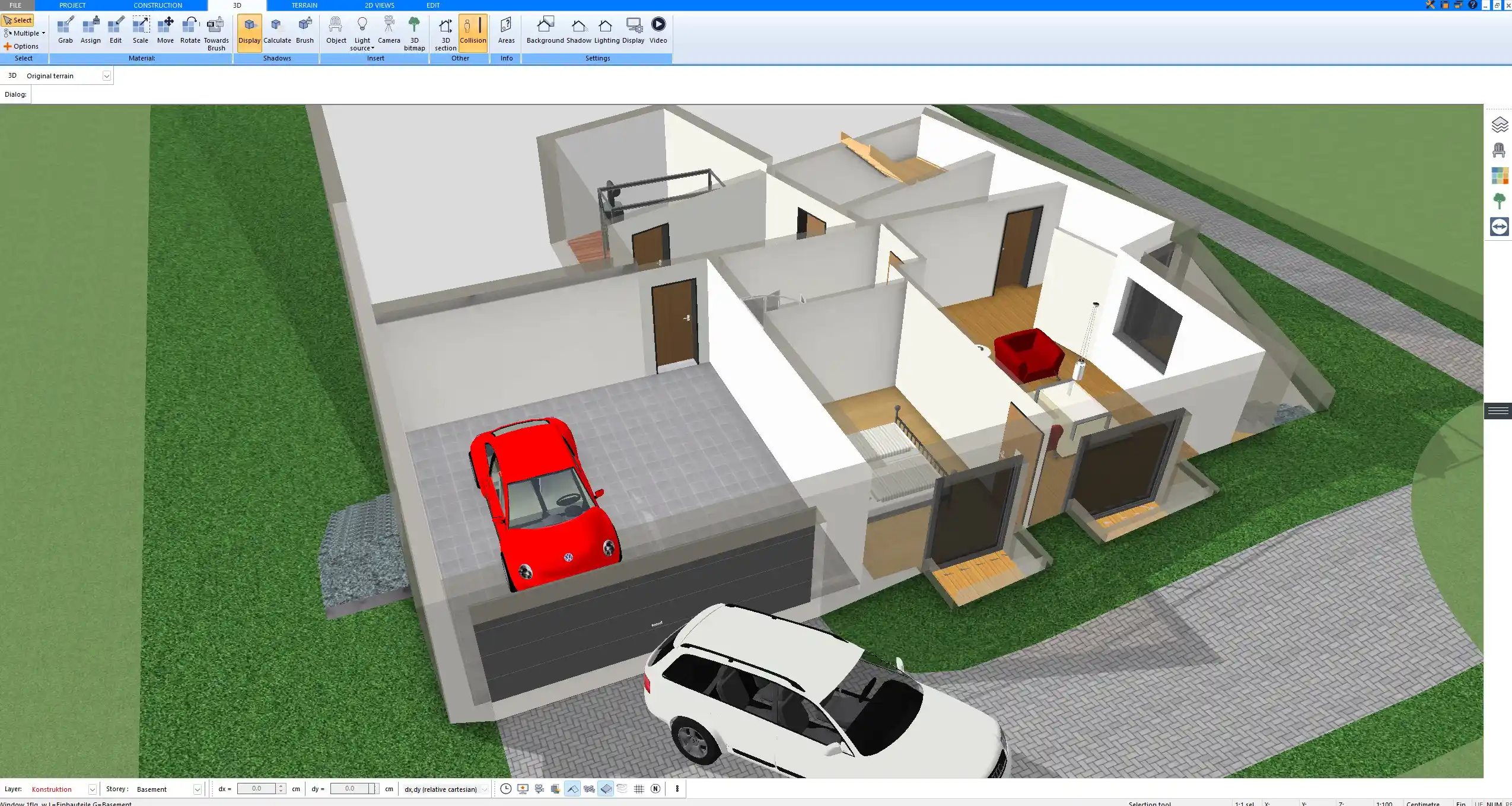This screenshot has width=1512, height=806.
Task: Click Calculate shadows
Action: coord(277,31)
